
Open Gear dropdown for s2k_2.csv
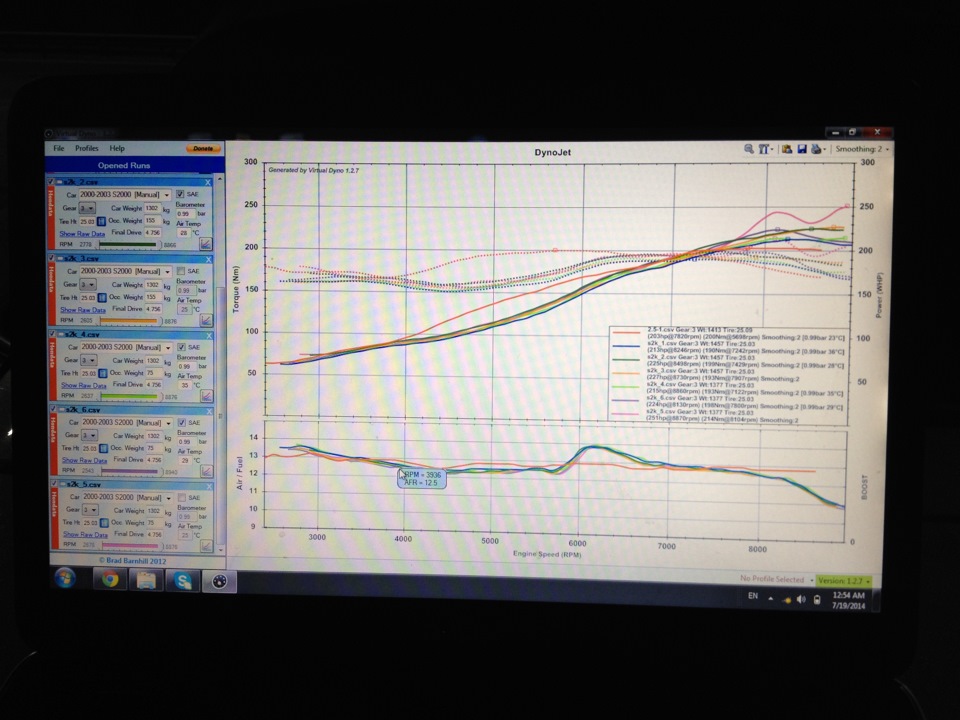(x=87, y=208)
